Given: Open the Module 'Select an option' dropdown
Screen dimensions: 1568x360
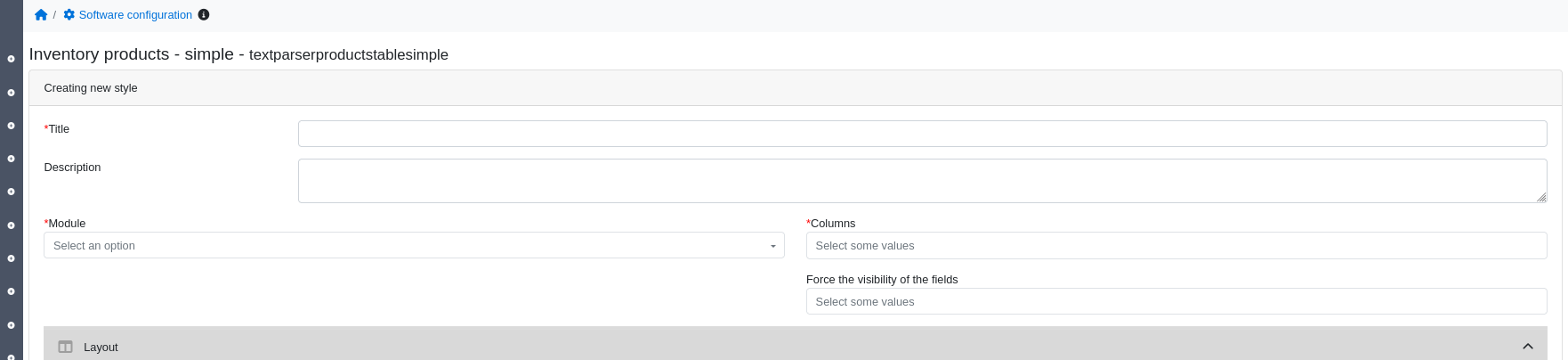Looking at the screenshot, I should [x=414, y=245].
